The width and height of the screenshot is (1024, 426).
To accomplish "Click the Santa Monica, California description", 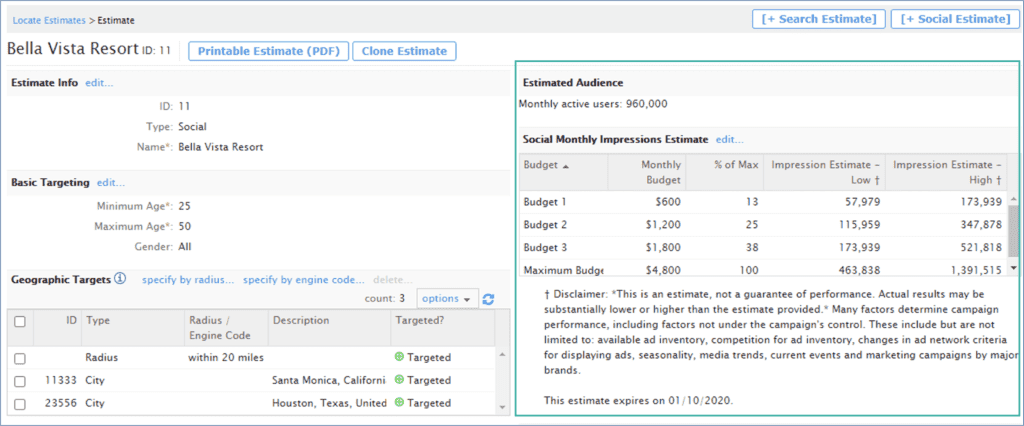I will tap(329, 380).
